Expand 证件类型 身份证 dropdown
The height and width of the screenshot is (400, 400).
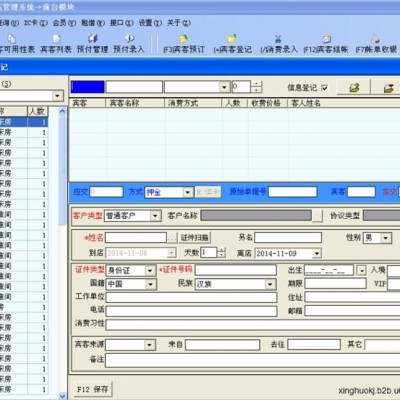click(x=150, y=271)
